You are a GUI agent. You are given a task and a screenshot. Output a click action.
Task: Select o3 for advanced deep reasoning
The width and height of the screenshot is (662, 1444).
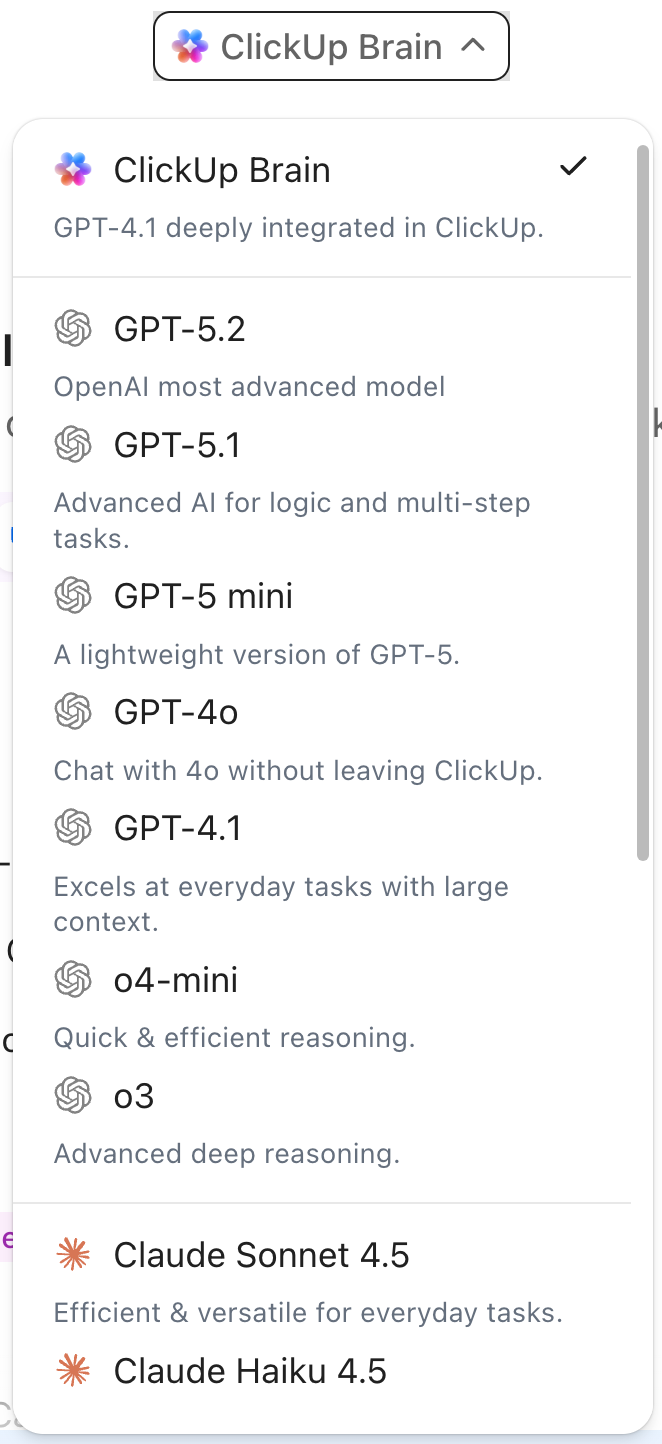tap(136, 1096)
